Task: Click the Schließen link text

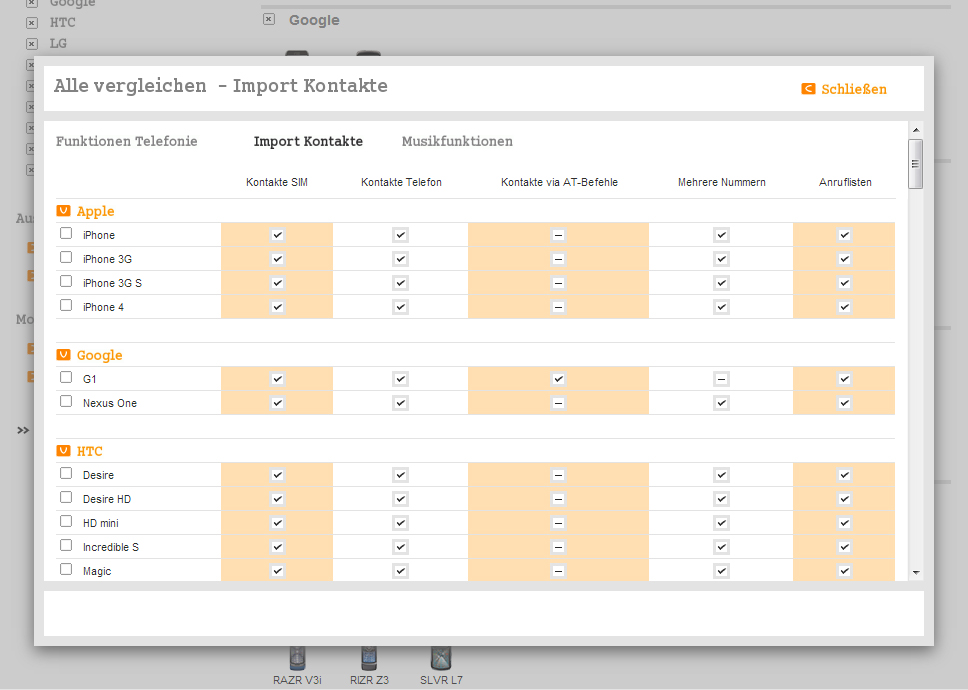Action: (853, 89)
